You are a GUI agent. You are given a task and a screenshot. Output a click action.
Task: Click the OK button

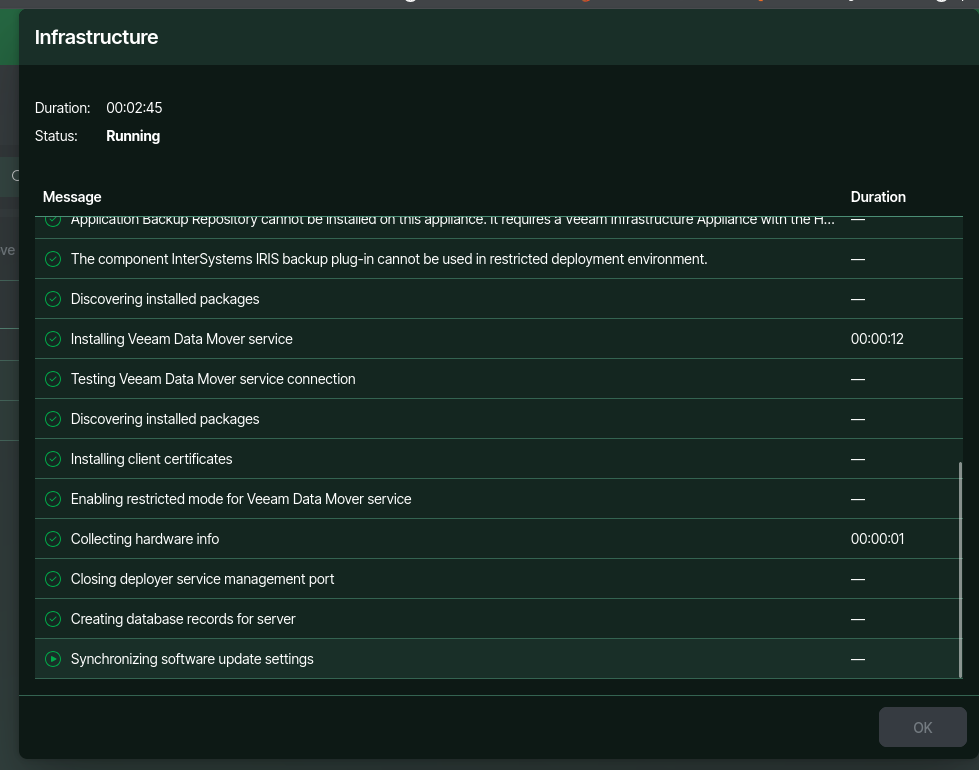point(922,727)
